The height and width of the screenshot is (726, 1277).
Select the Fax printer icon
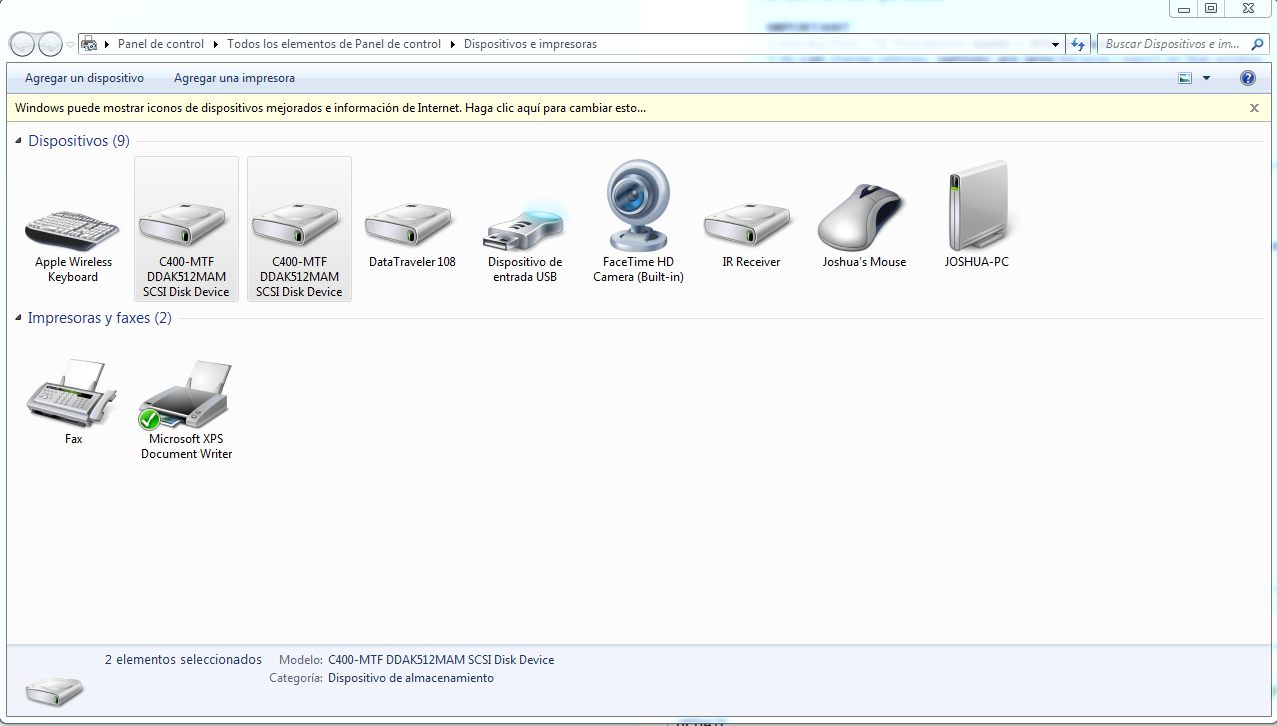pos(72,394)
